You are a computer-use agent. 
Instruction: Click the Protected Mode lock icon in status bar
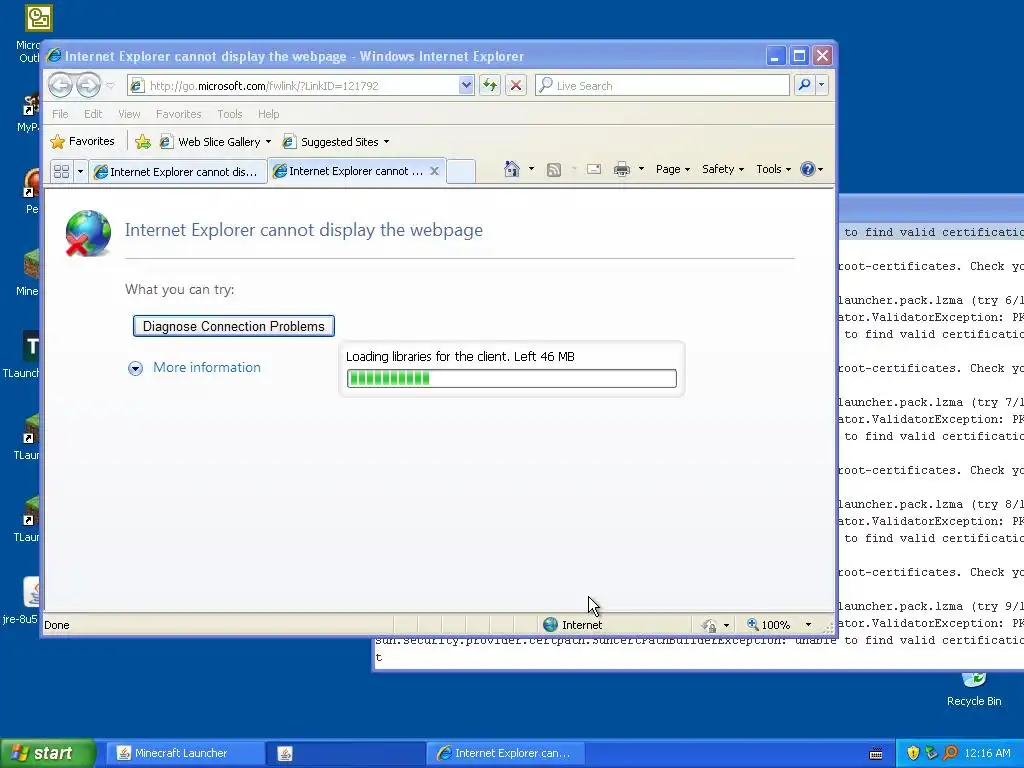coord(710,625)
